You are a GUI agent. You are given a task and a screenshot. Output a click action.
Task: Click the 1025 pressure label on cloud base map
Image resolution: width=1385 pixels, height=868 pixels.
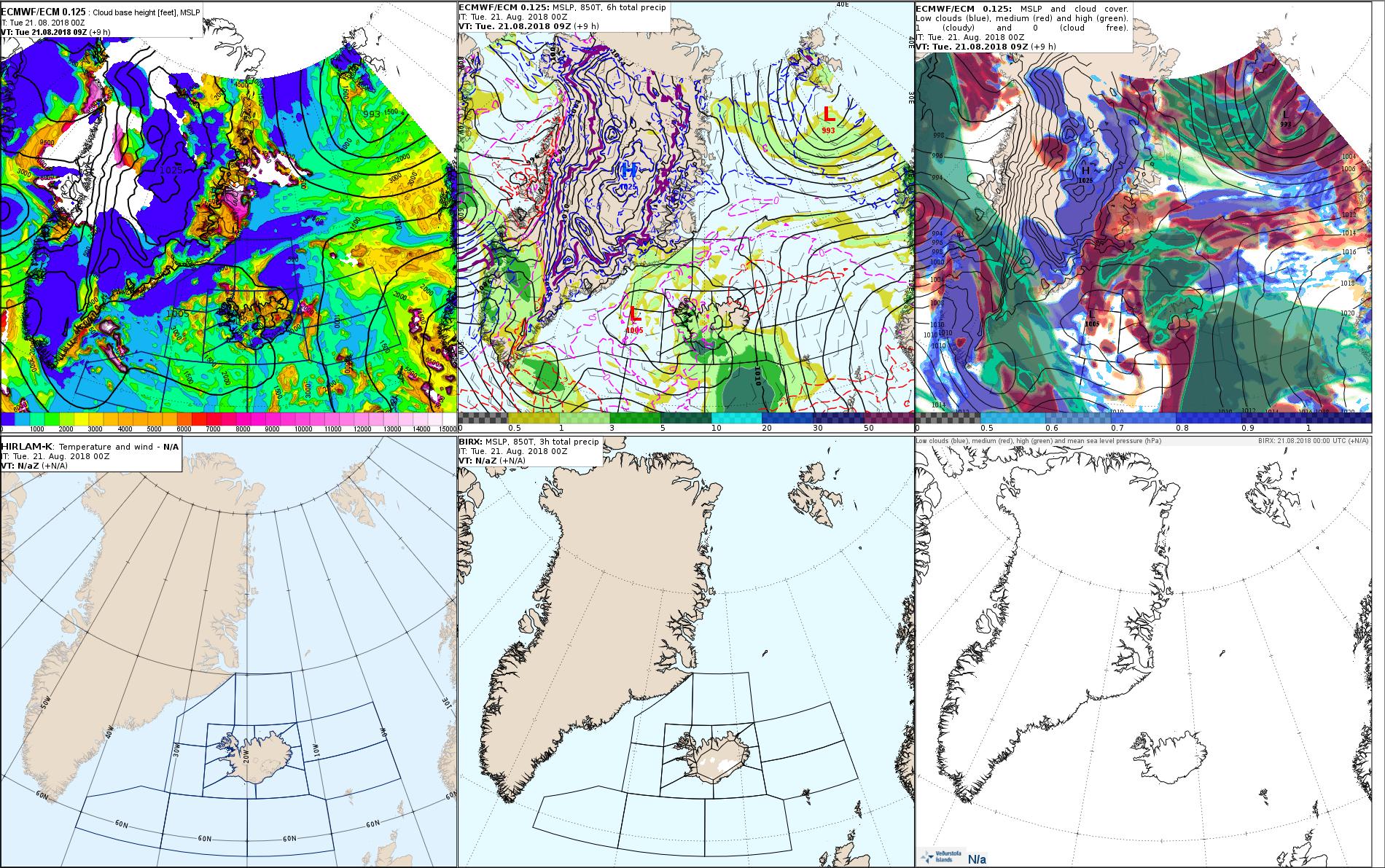pos(171,169)
